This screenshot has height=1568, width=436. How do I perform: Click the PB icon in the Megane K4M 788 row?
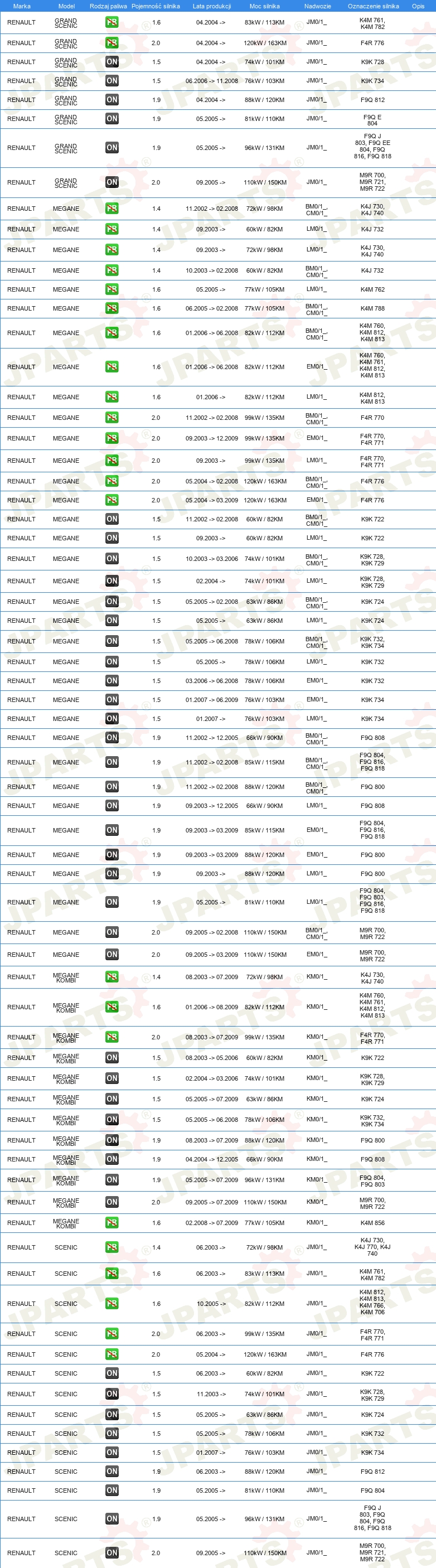112,308
